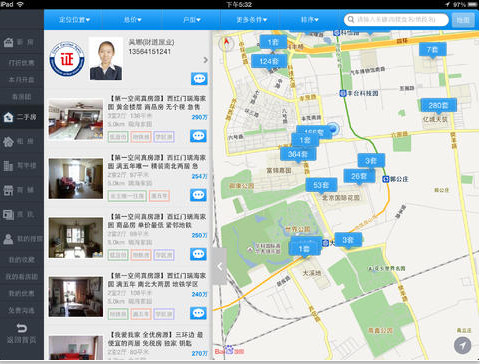Open the 黄金楼层 商品房 listing title
The height and width of the screenshot is (364, 480).
click(157, 103)
